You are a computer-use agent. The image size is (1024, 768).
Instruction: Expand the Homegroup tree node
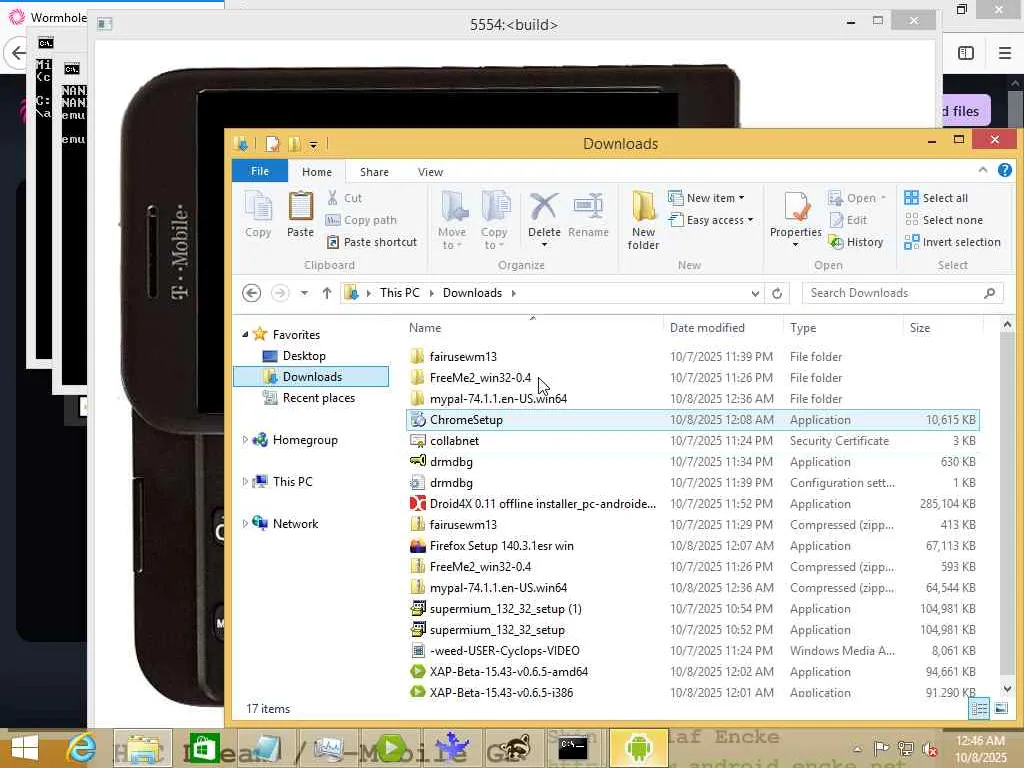tap(245, 440)
